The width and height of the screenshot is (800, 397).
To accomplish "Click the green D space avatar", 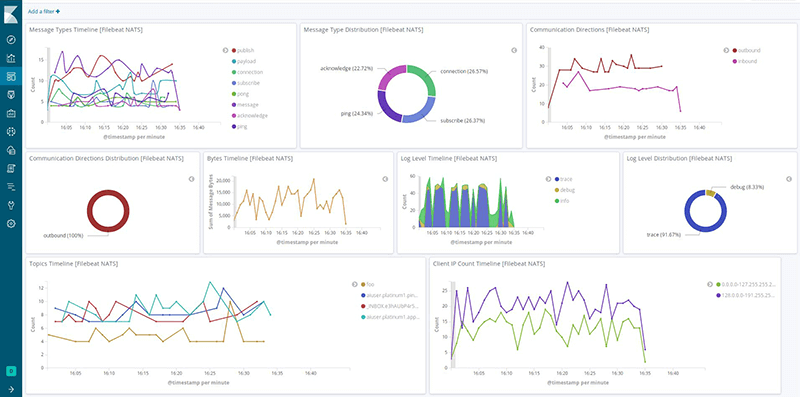I will coord(10,371).
